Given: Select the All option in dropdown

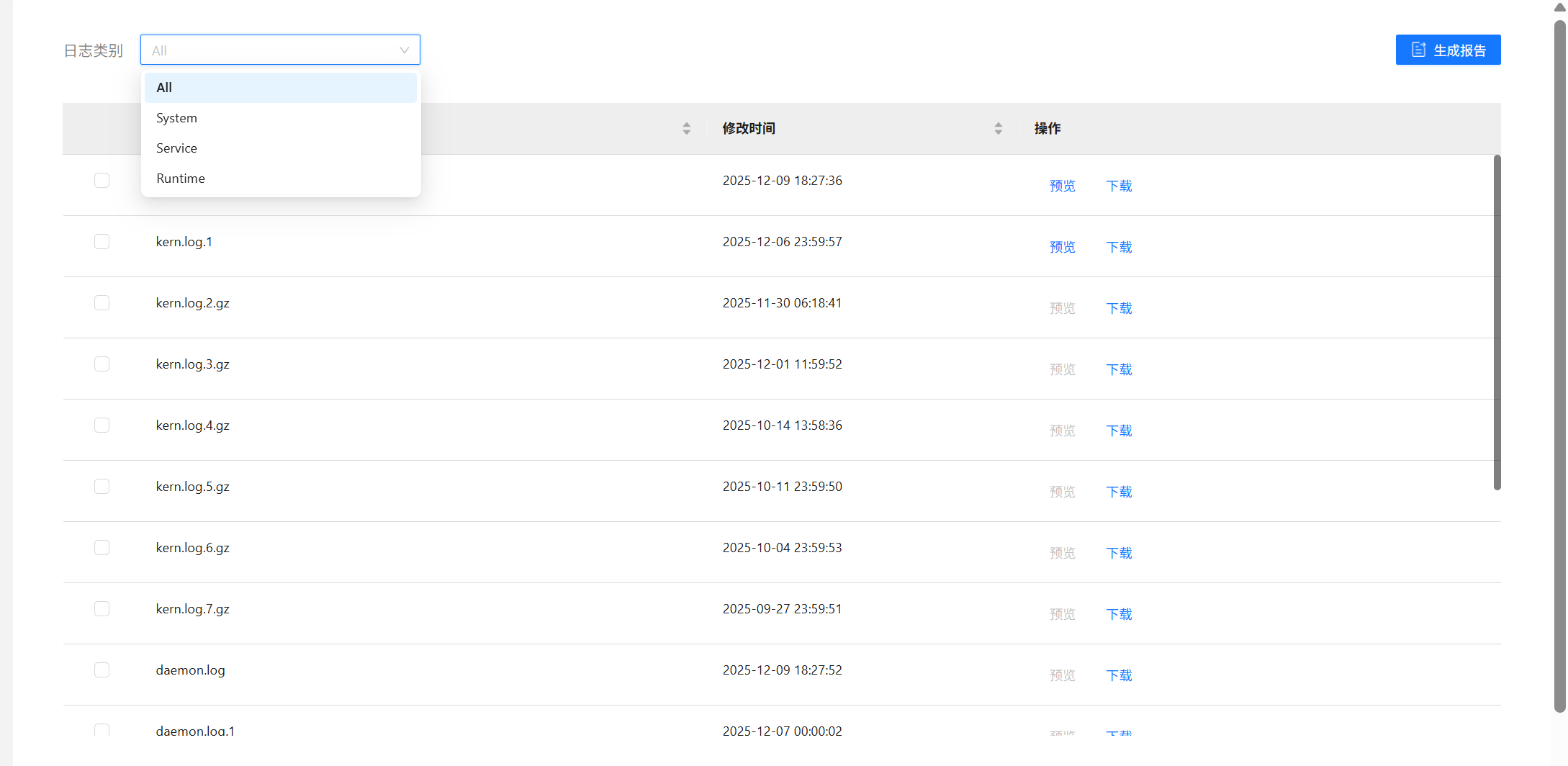Looking at the screenshot, I should point(164,88).
